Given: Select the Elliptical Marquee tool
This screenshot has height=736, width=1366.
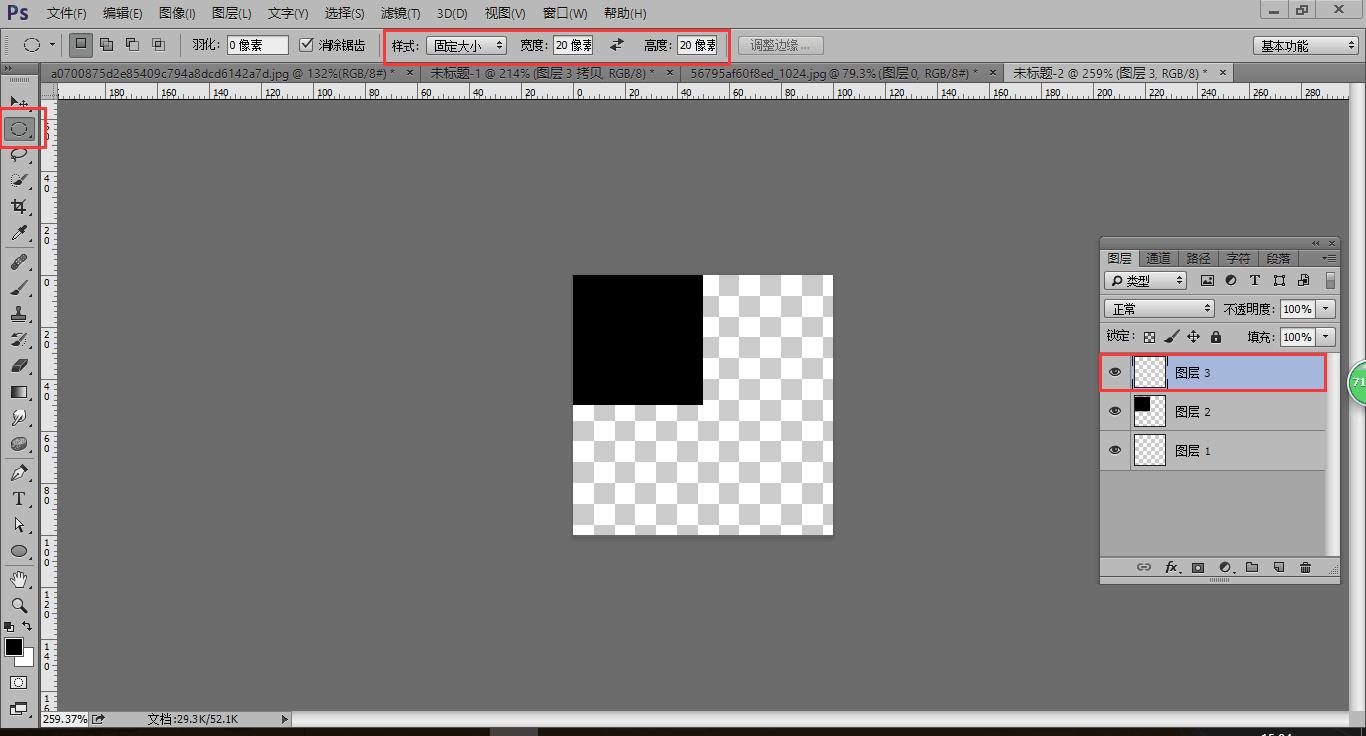Looking at the screenshot, I should (19, 128).
